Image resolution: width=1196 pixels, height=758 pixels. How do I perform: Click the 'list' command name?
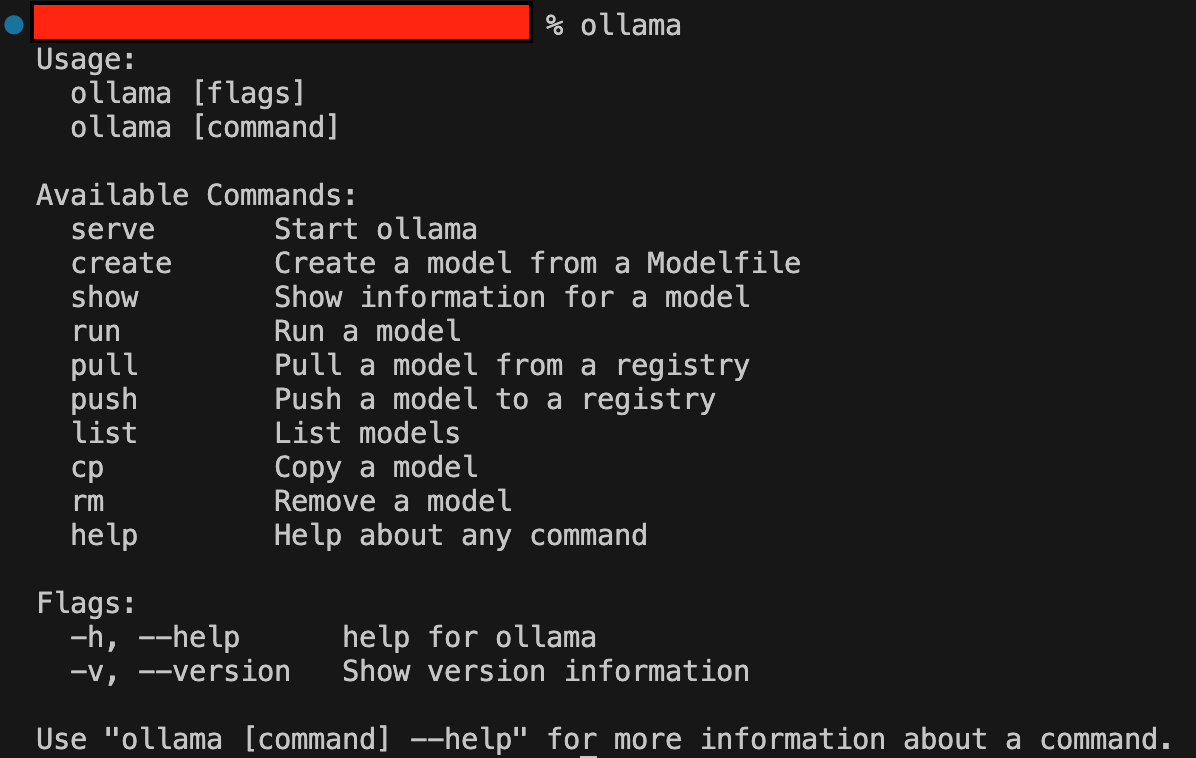[x=104, y=433]
